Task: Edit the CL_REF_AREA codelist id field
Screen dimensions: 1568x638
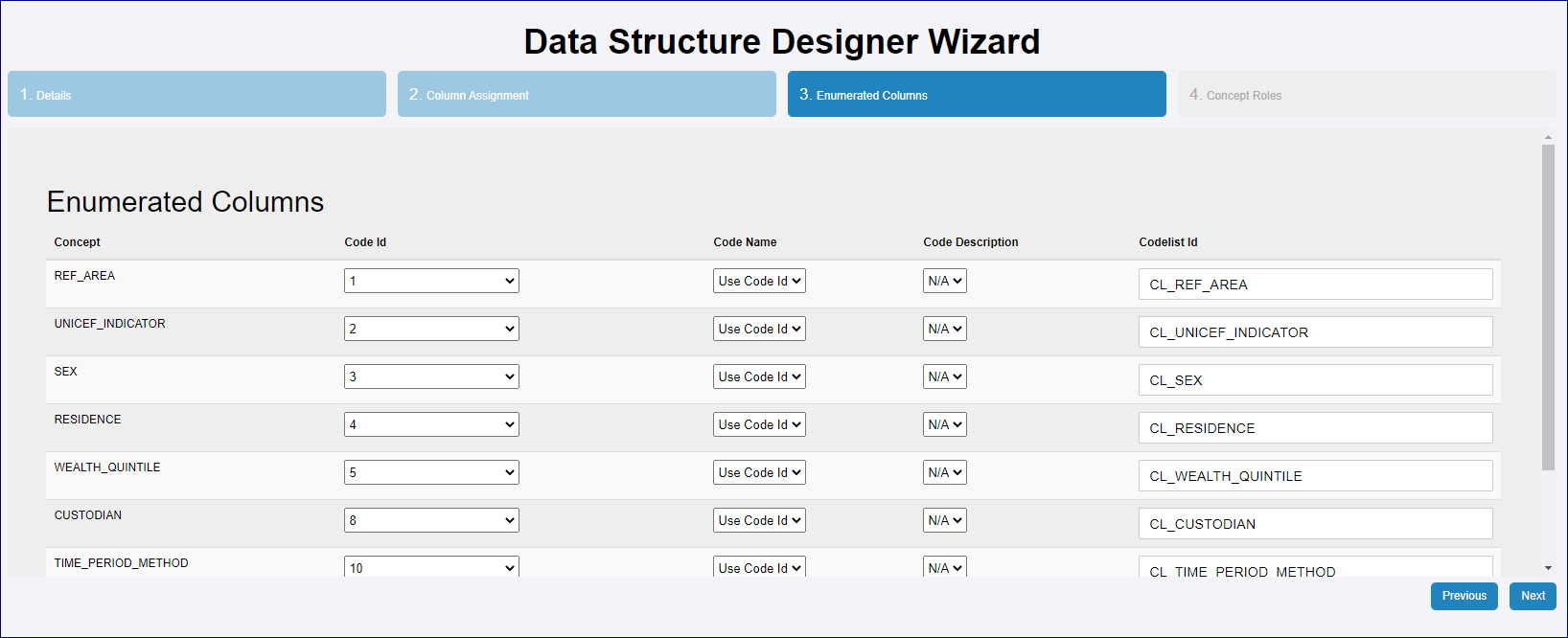Action: (1315, 285)
